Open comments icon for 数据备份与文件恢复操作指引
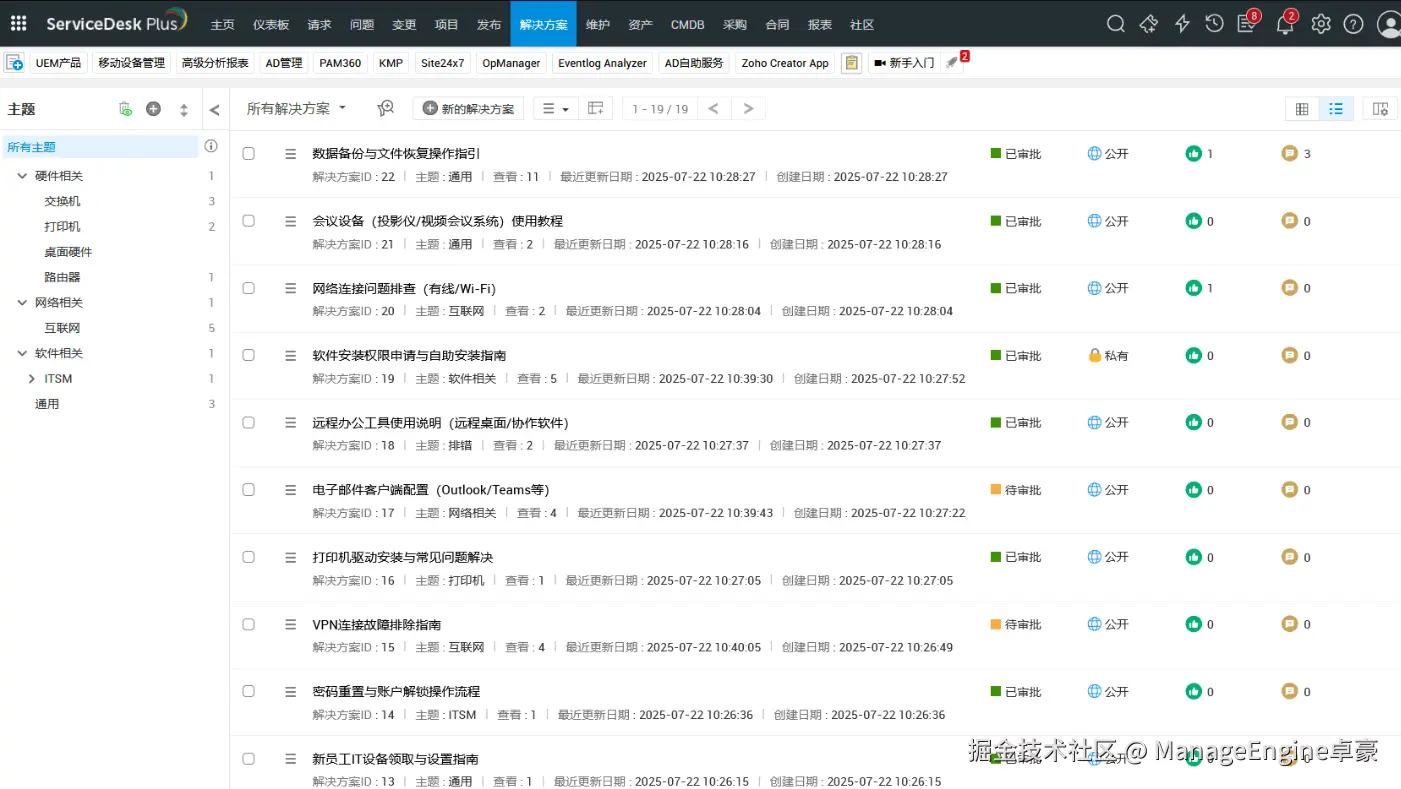The image size is (1401, 789). point(1289,154)
